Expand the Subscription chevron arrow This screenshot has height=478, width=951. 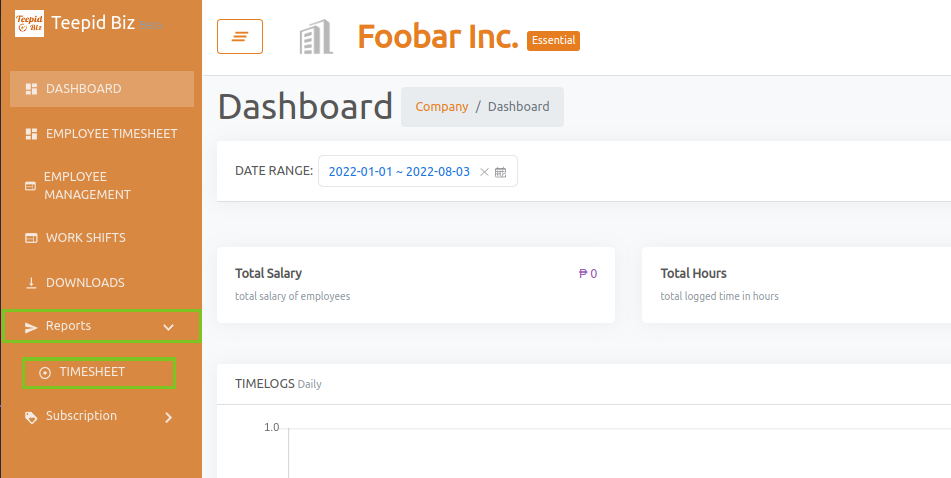point(169,417)
